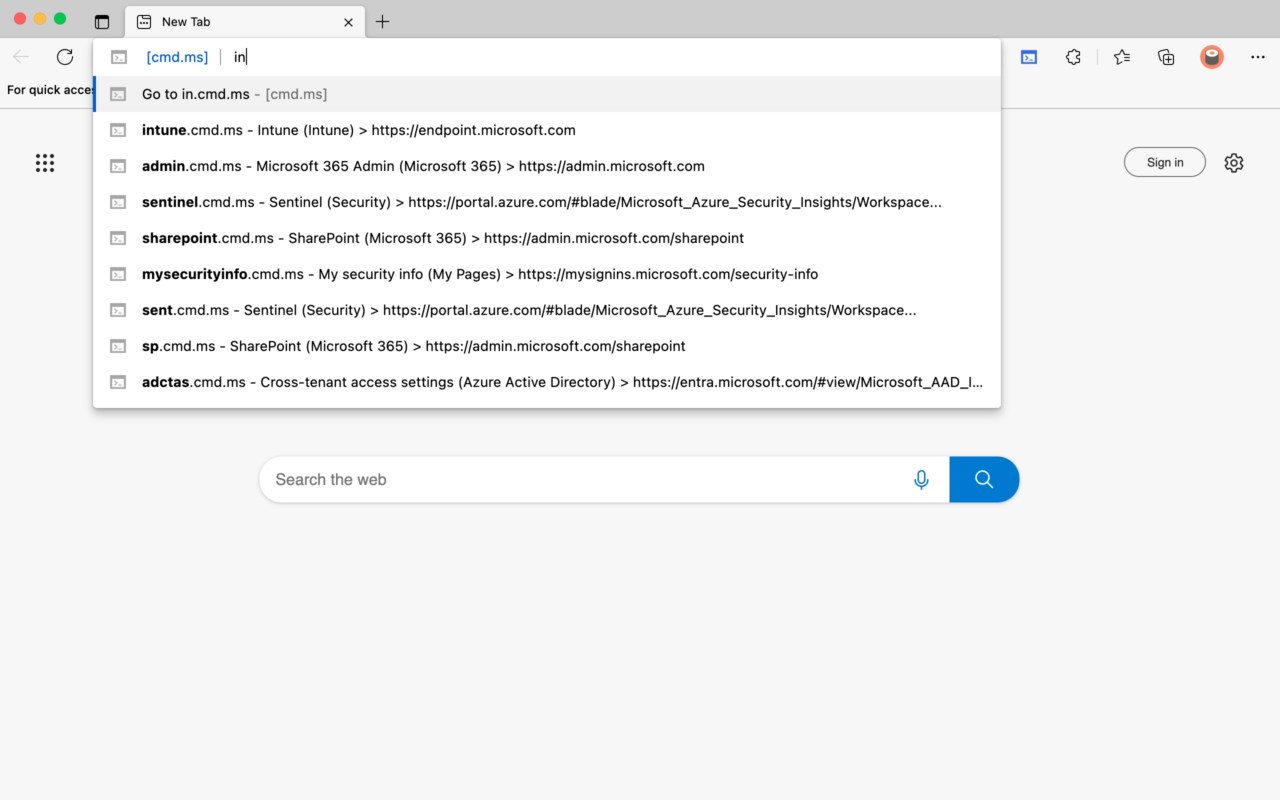Image resolution: width=1280 pixels, height=800 pixels.
Task: Click terminal icon beside Go to in.cmd.ms
Action: pos(118,94)
